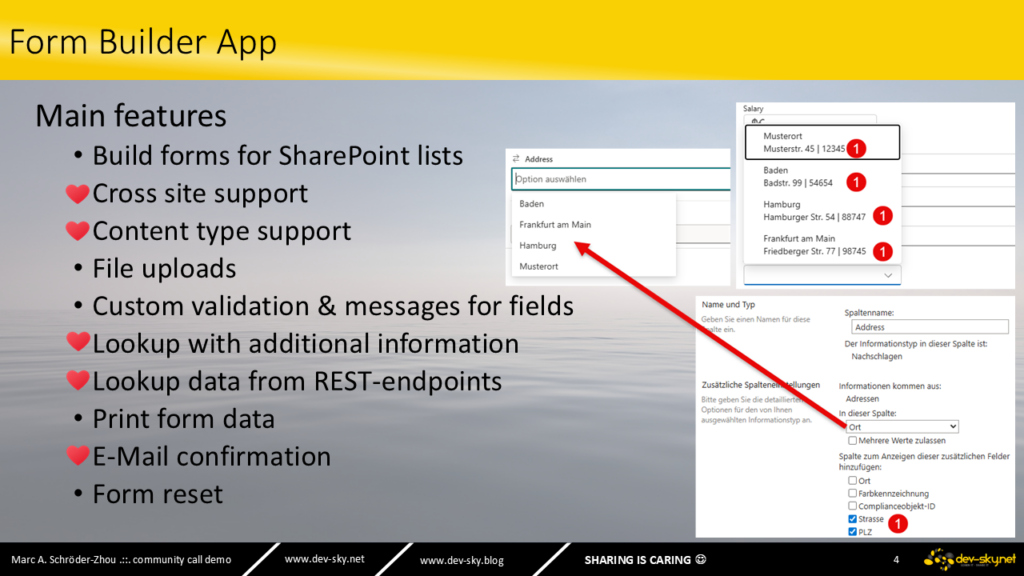The image size is (1024, 576).
Task: Choose Frankfurt am Main in the option list
Action: 555,225
